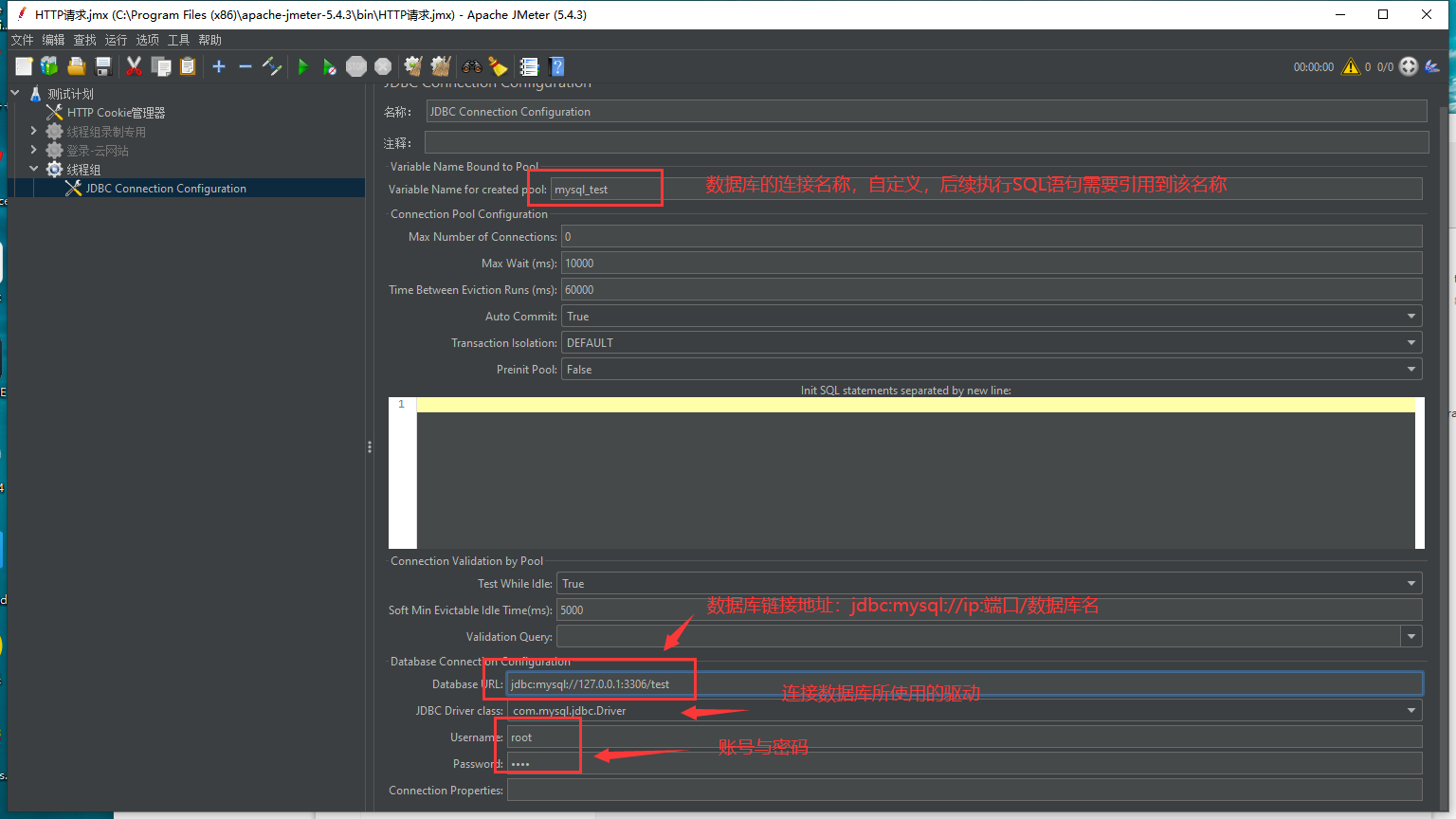The height and width of the screenshot is (819, 1456).
Task: Clear all results with double gear-broom icon
Action: point(441,66)
